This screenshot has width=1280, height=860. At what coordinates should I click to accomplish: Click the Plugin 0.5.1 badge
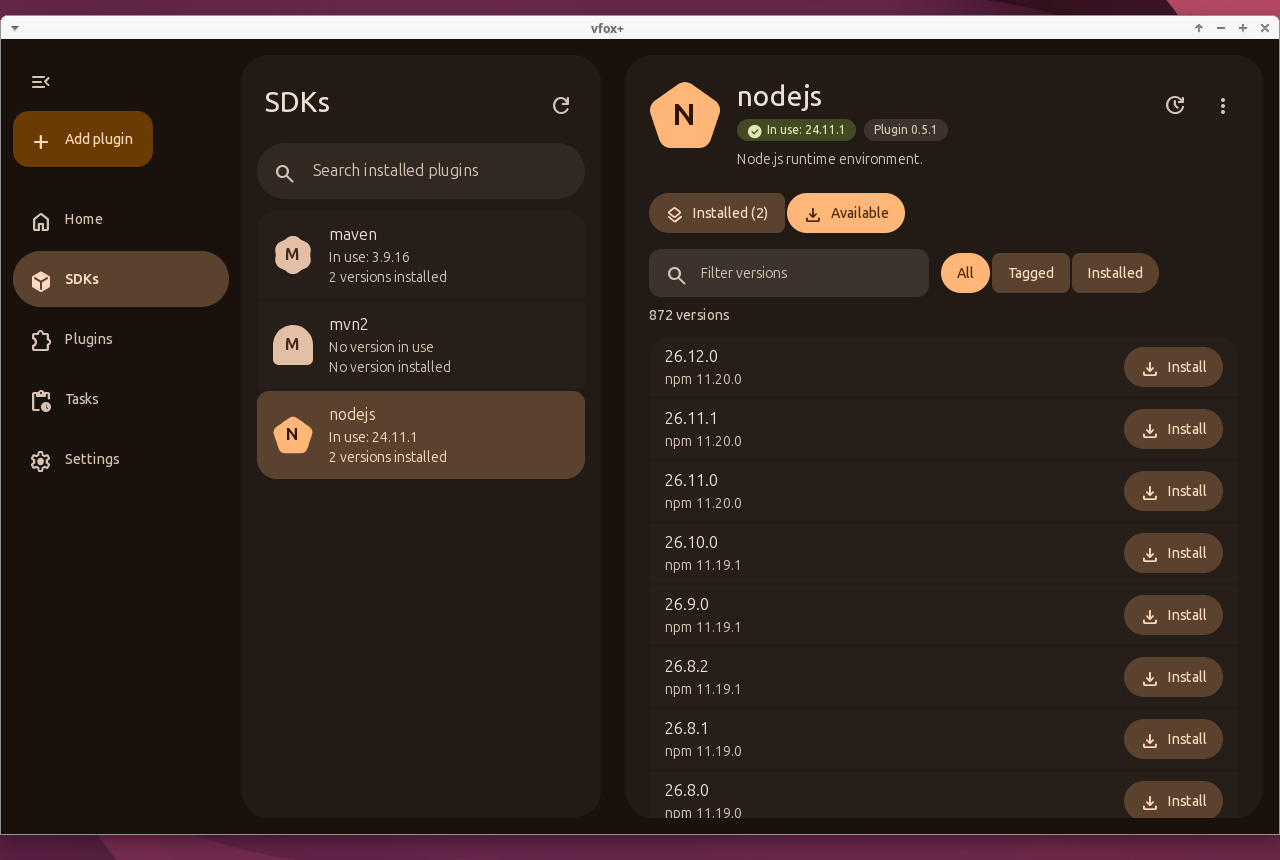click(905, 130)
